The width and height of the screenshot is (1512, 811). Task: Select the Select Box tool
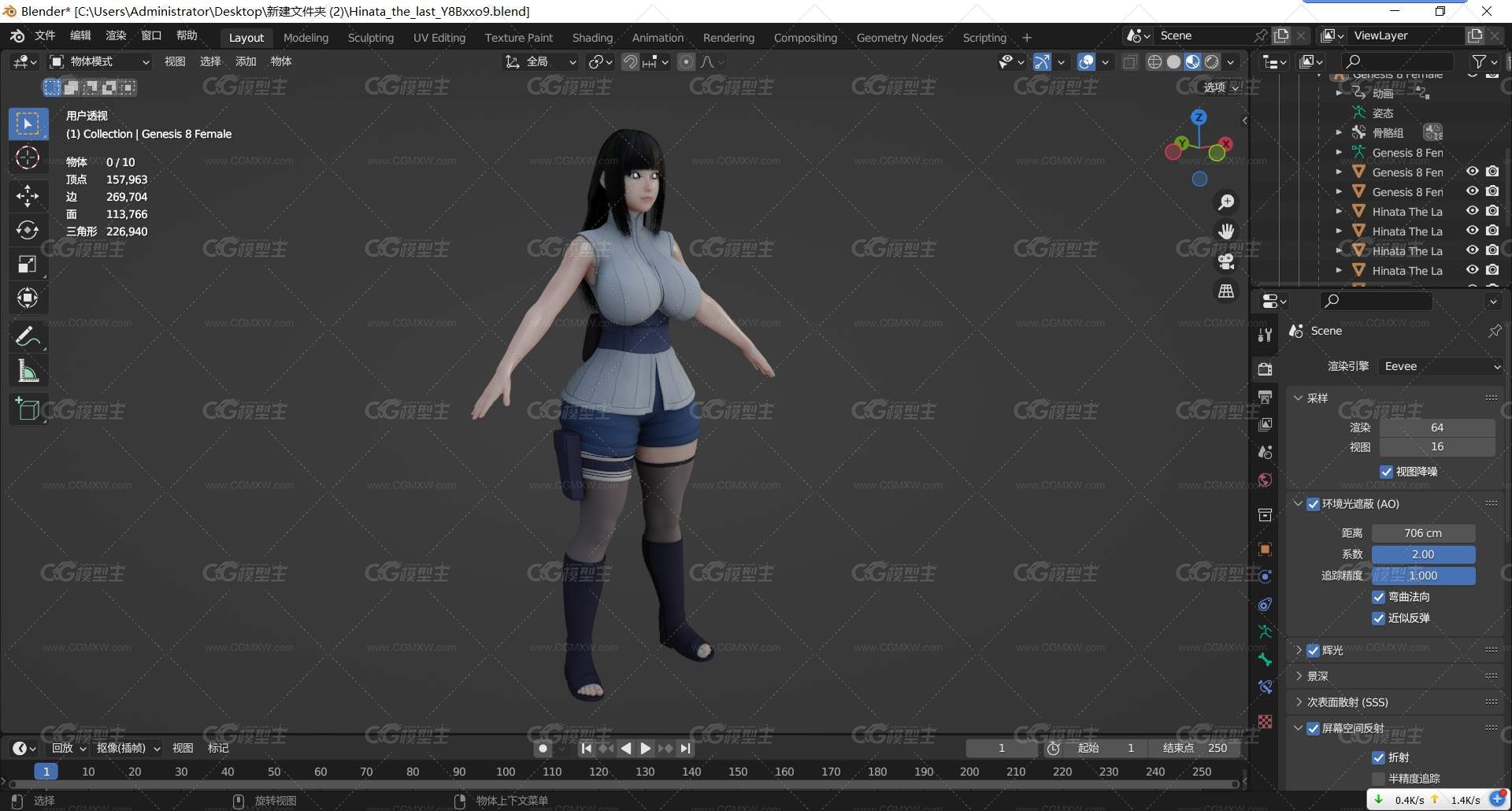point(28,124)
